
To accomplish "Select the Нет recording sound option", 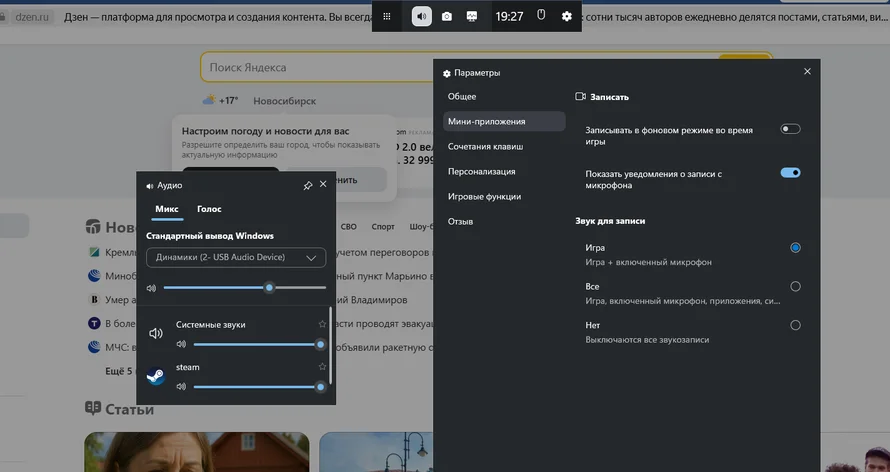I will (x=795, y=325).
